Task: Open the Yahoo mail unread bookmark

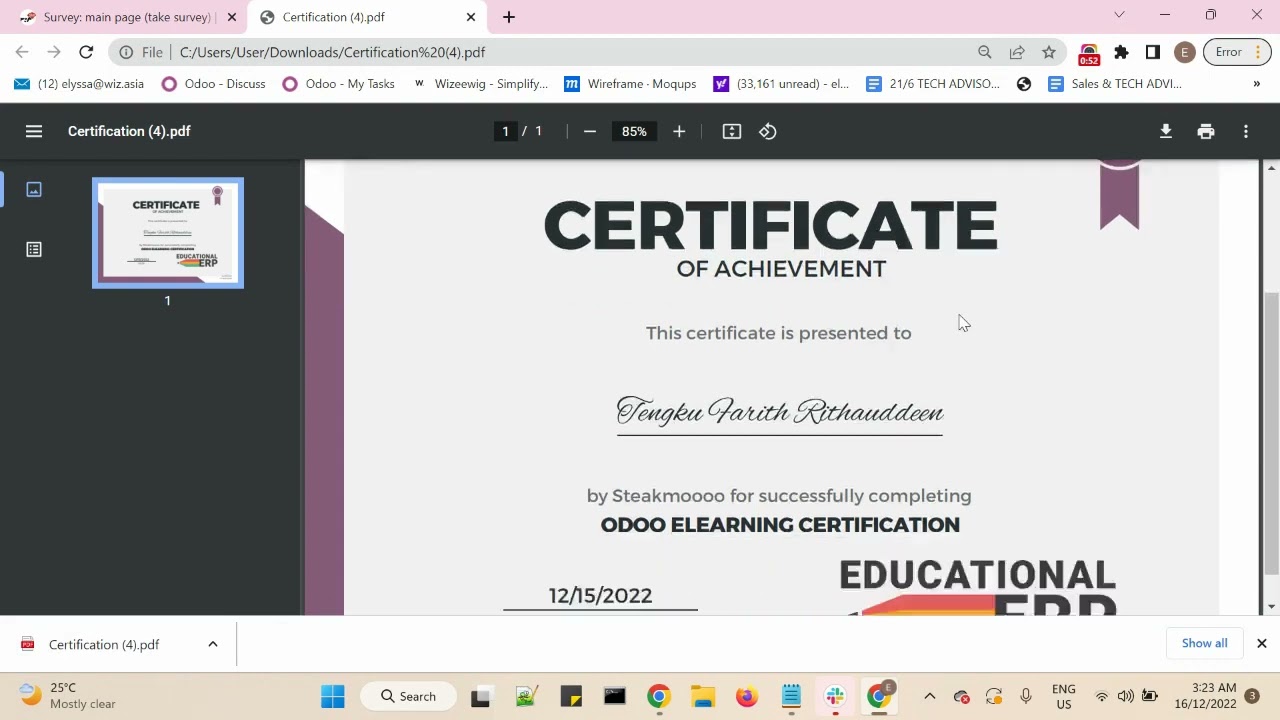Action: pos(781,84)
